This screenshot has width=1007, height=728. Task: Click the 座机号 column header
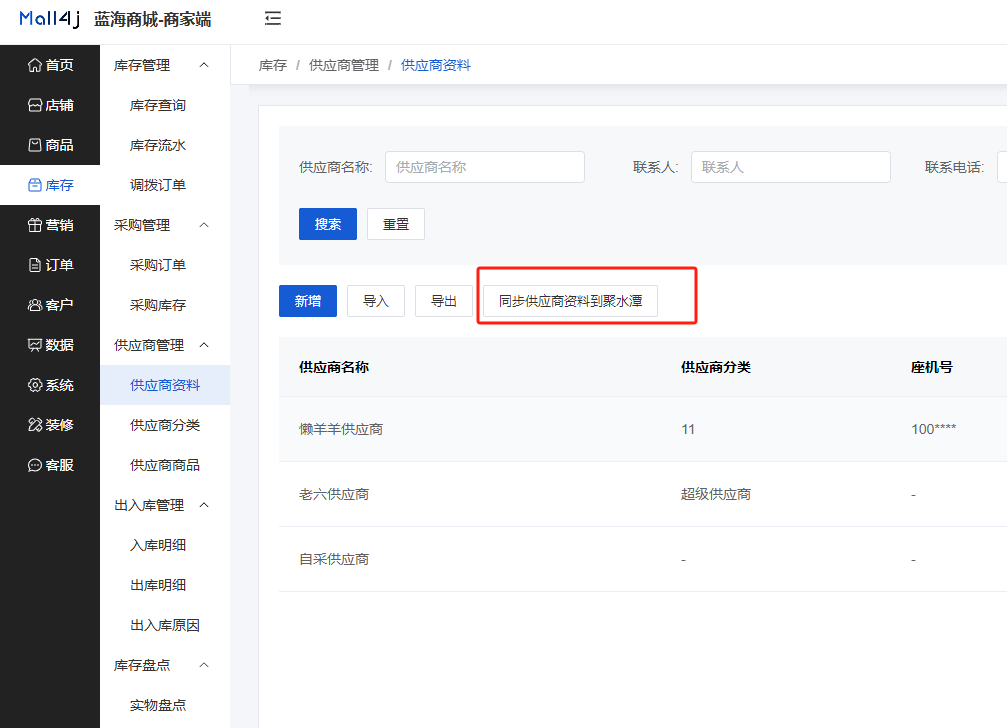(931, 367)
